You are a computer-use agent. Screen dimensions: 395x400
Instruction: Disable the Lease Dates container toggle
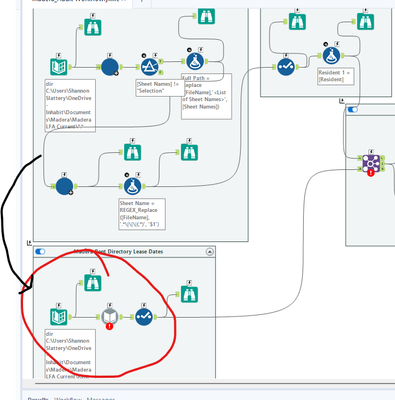click(40, 252)
